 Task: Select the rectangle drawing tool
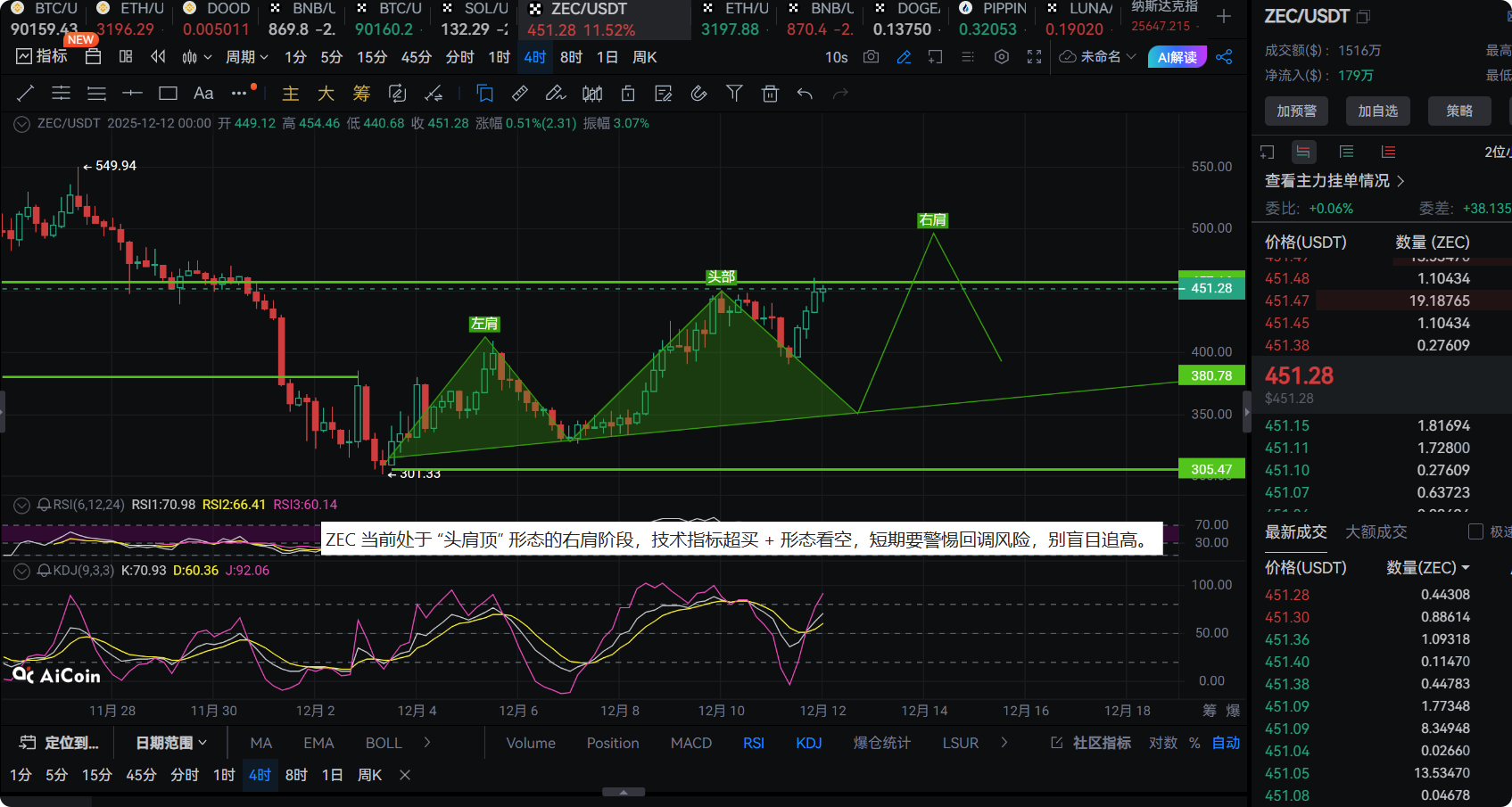[168, 93]
